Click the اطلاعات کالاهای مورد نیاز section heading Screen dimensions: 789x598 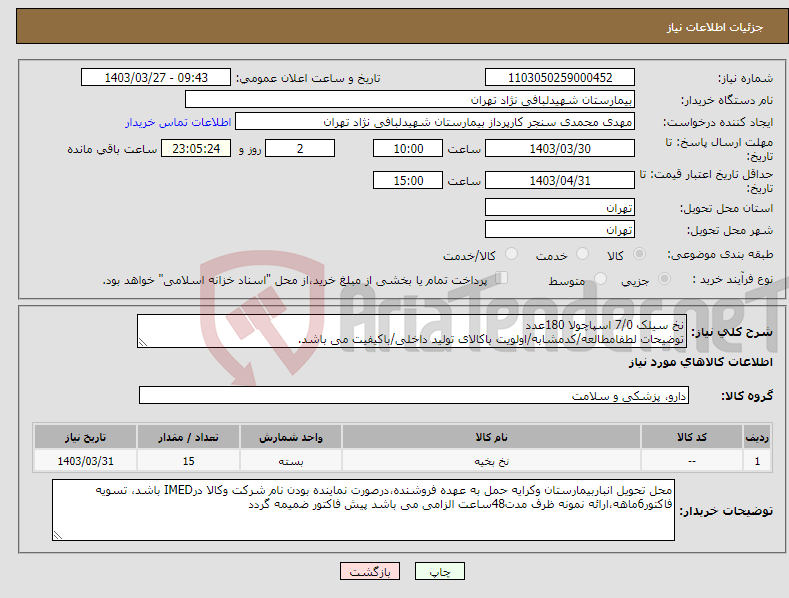[x=700, y=362]
